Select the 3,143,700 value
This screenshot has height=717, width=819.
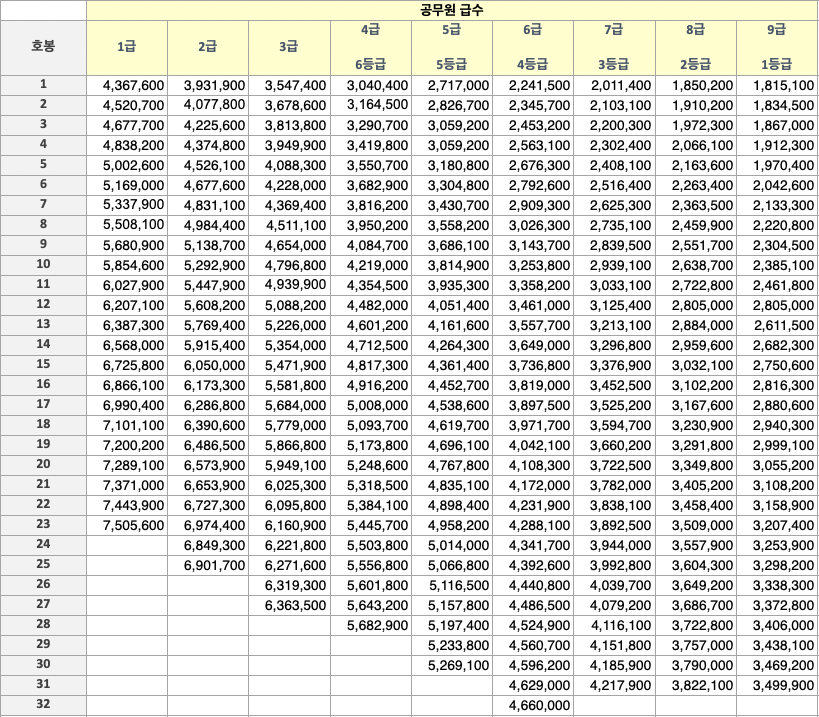540,245
